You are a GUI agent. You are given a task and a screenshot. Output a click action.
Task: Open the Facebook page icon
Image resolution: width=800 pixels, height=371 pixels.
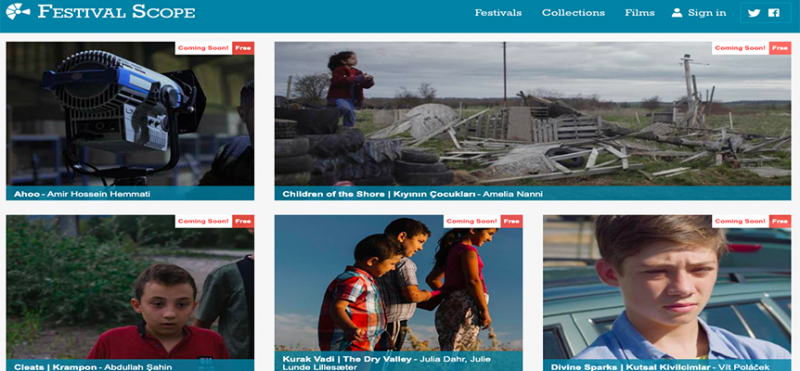774,13
